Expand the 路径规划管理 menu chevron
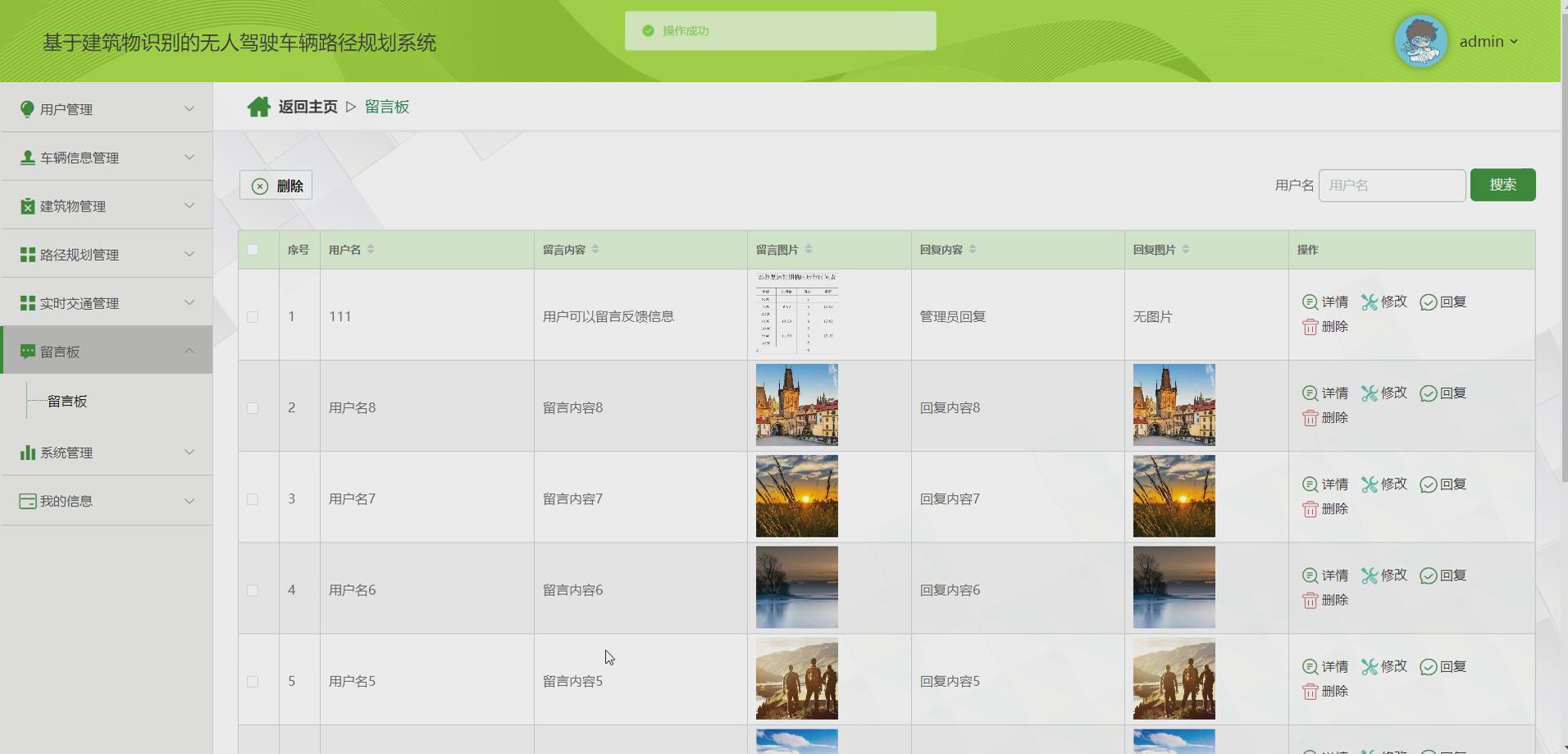Viewport: 1568px width, 754px height. pos(189,254)
